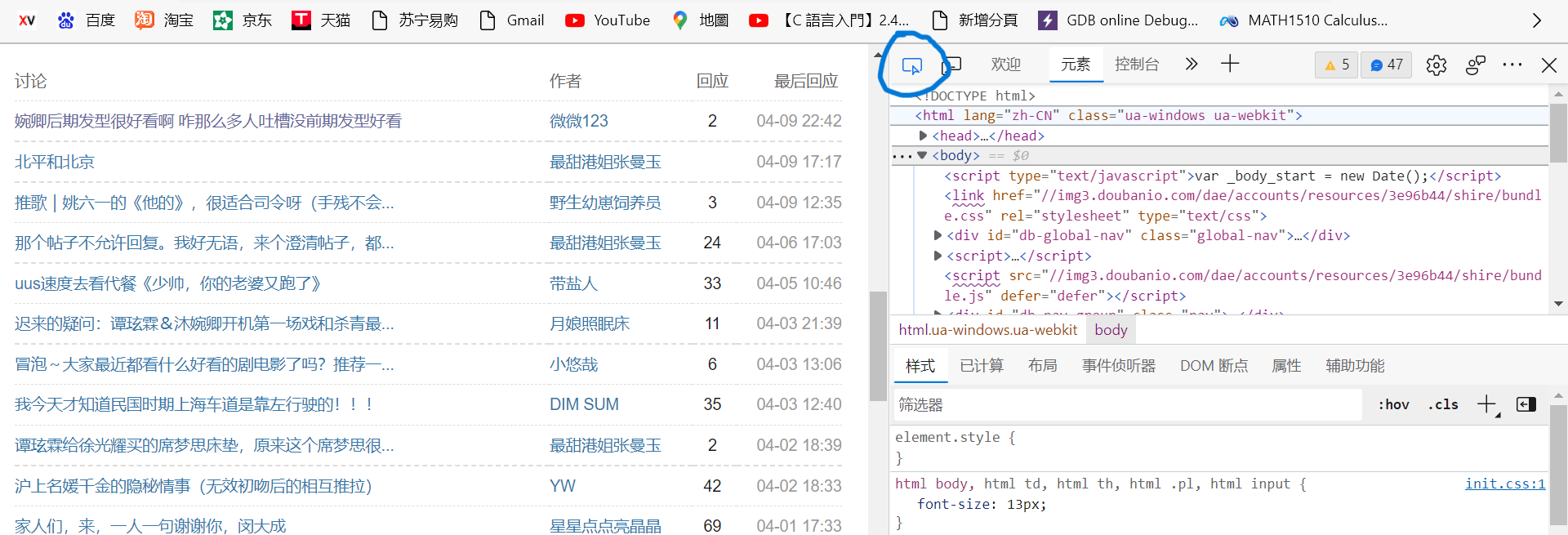Image resolution: width=1568 pixels, height=535 pixels.
Task: Toggle computed styles sidebar icon
Action: point(1526,404)
